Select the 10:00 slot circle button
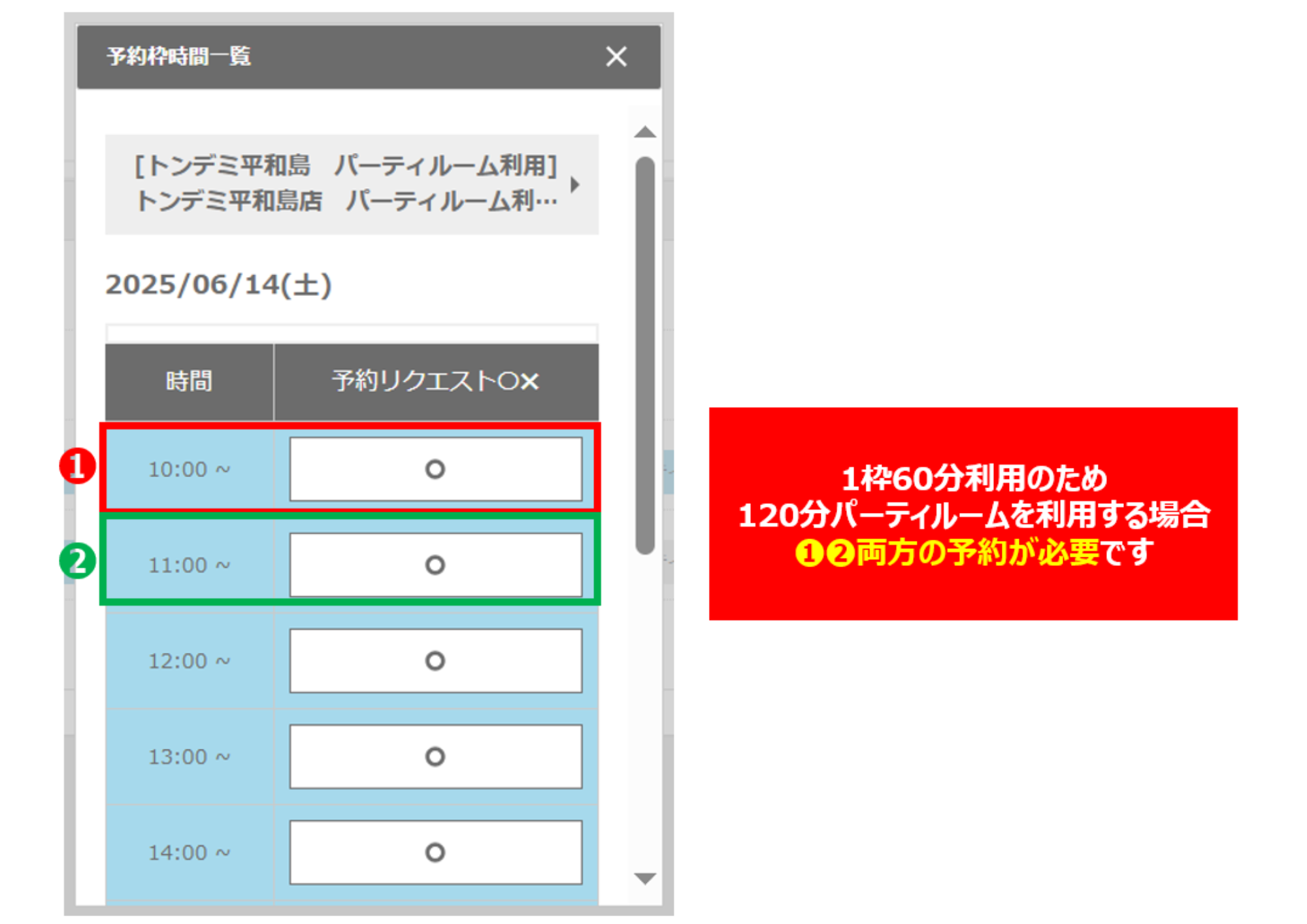Image resolution: width=1307 pixels, height=924 pixels. (435, 469)
